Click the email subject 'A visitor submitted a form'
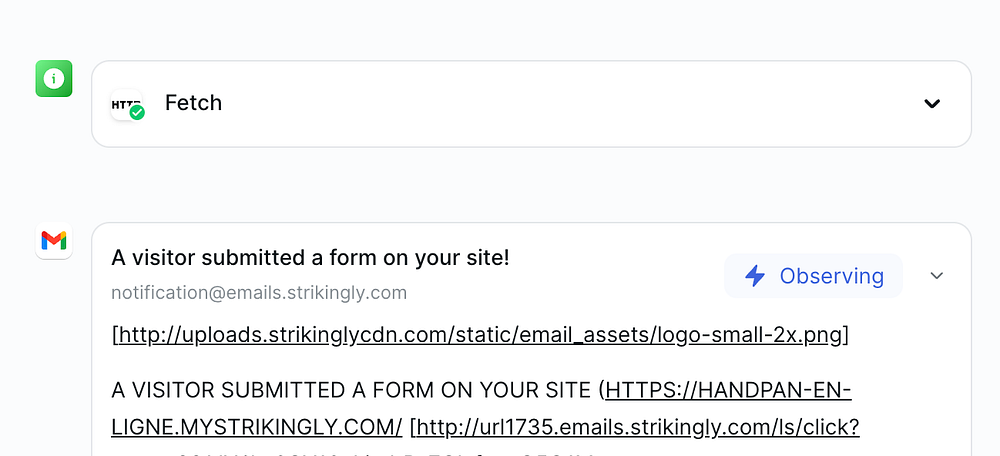1000x456 pixels. [x=310, y=258]
